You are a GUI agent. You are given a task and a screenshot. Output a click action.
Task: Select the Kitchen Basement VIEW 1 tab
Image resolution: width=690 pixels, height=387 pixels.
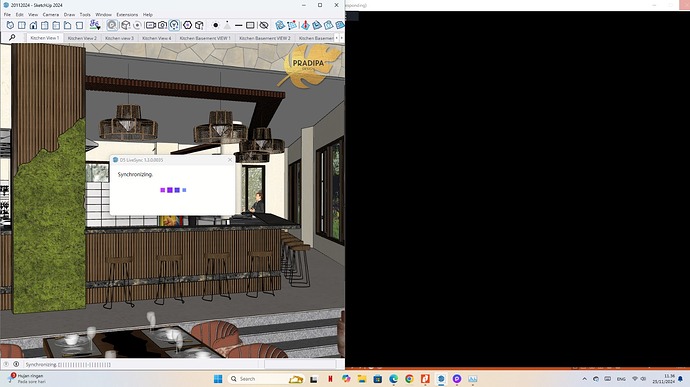[205, 38]
